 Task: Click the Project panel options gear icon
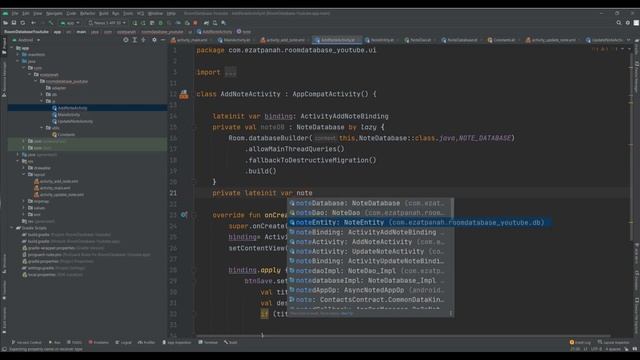point(154,40)
